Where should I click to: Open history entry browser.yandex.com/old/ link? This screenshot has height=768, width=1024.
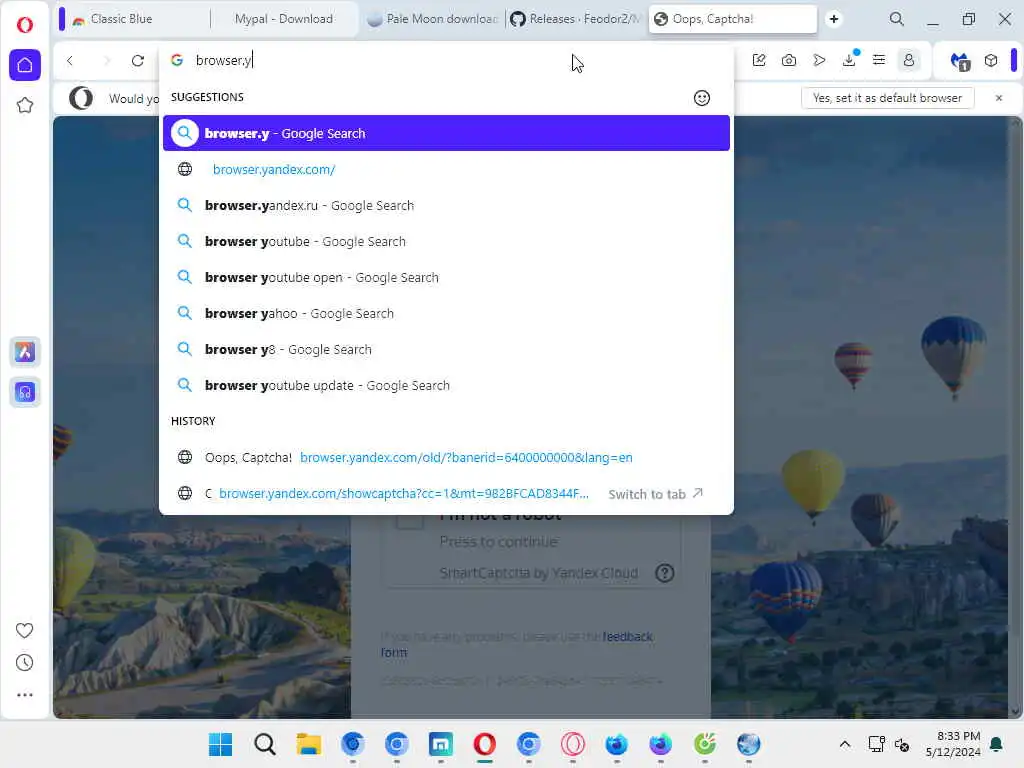[x=466, y=457]
